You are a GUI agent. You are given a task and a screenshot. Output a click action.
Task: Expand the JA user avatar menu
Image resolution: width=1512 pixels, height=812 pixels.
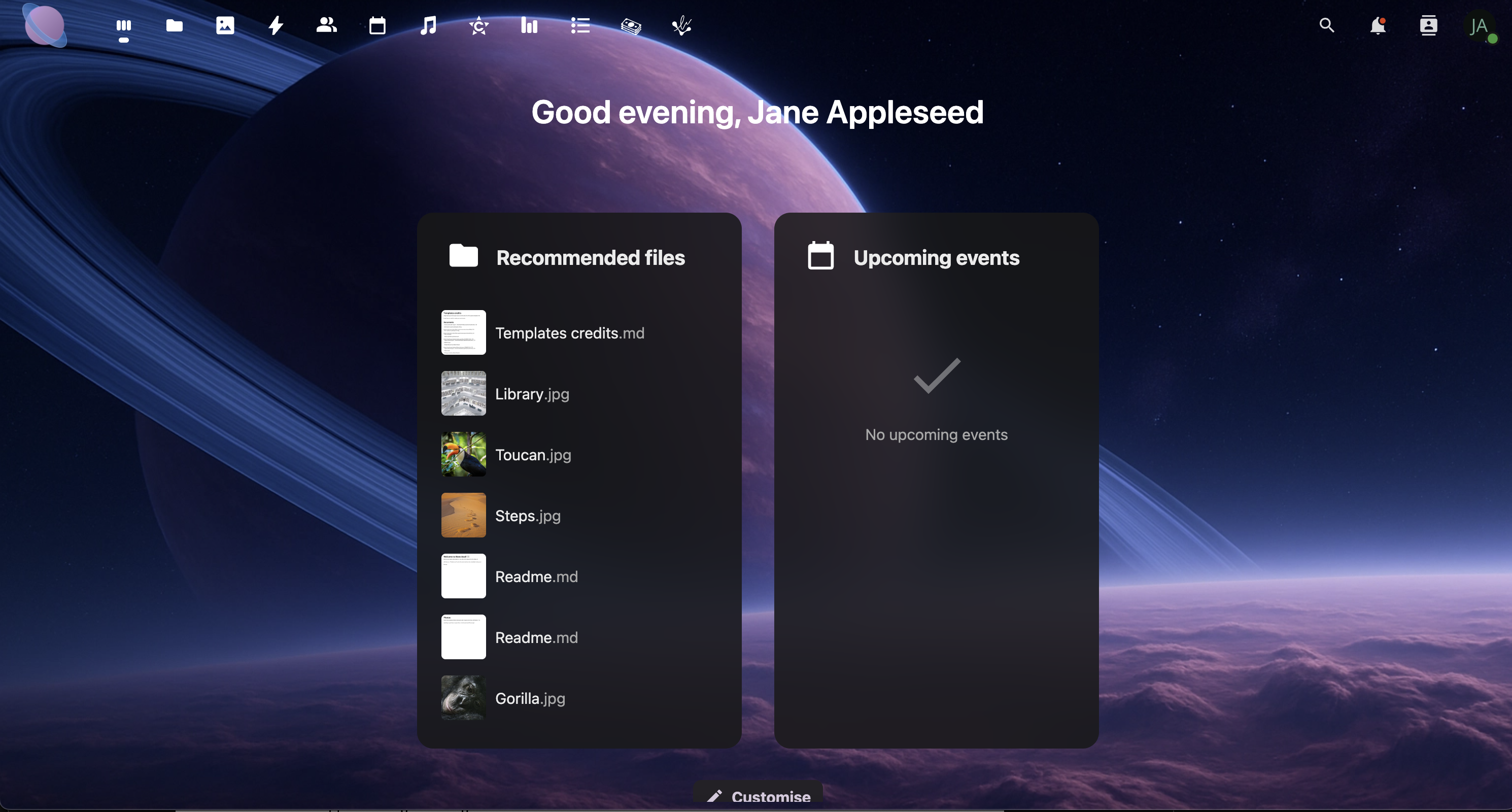tap(1479, 26)
